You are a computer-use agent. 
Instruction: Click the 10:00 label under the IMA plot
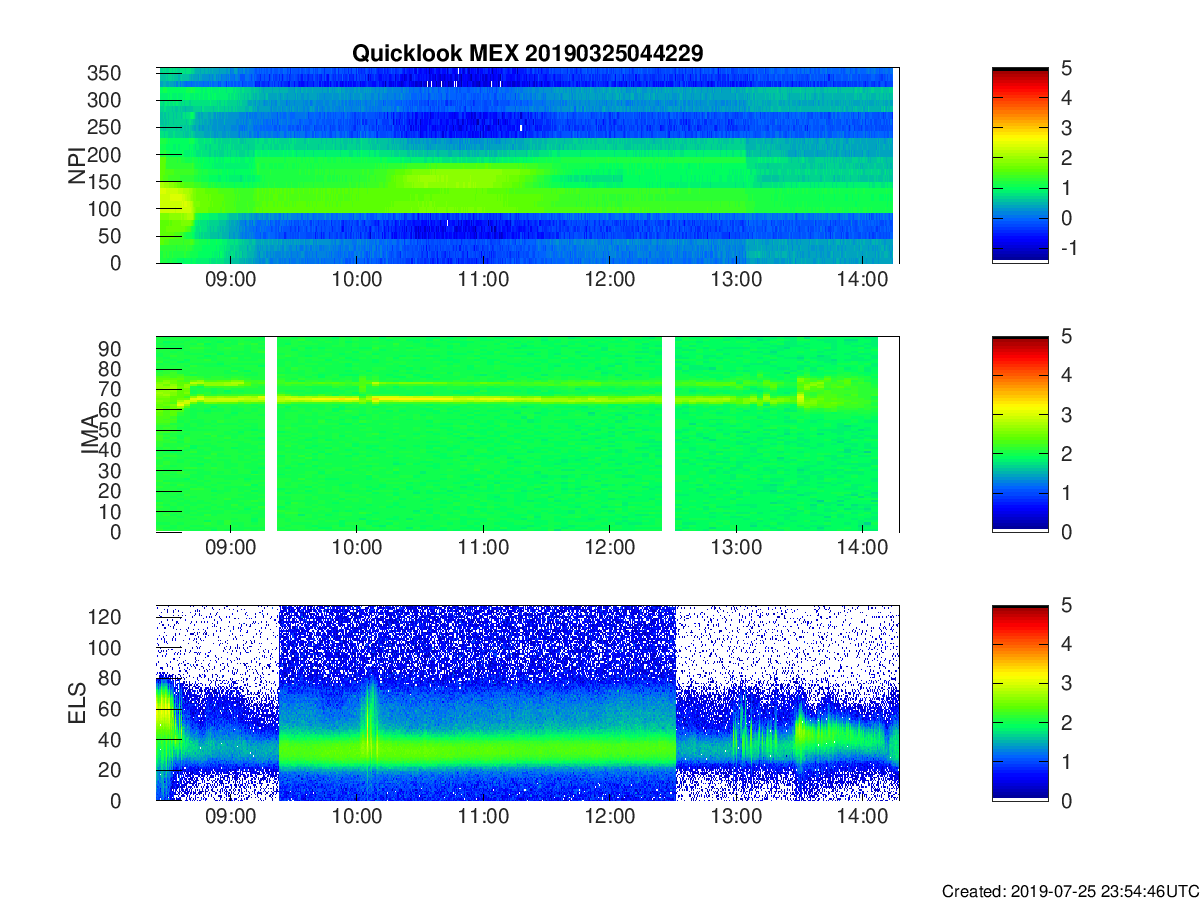pyautogui.click(x=357, y=549)
